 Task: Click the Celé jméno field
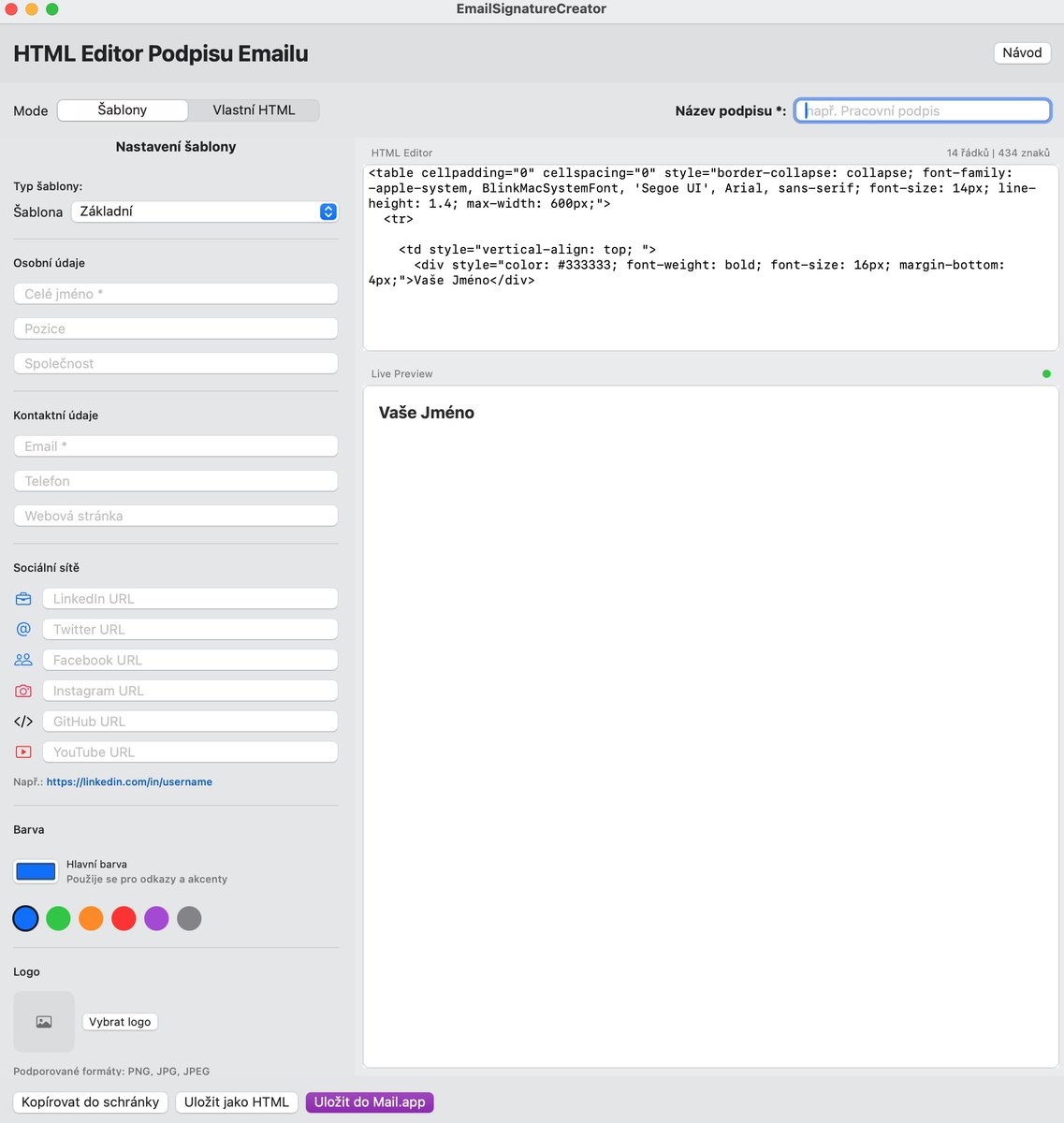click(176, 294)
